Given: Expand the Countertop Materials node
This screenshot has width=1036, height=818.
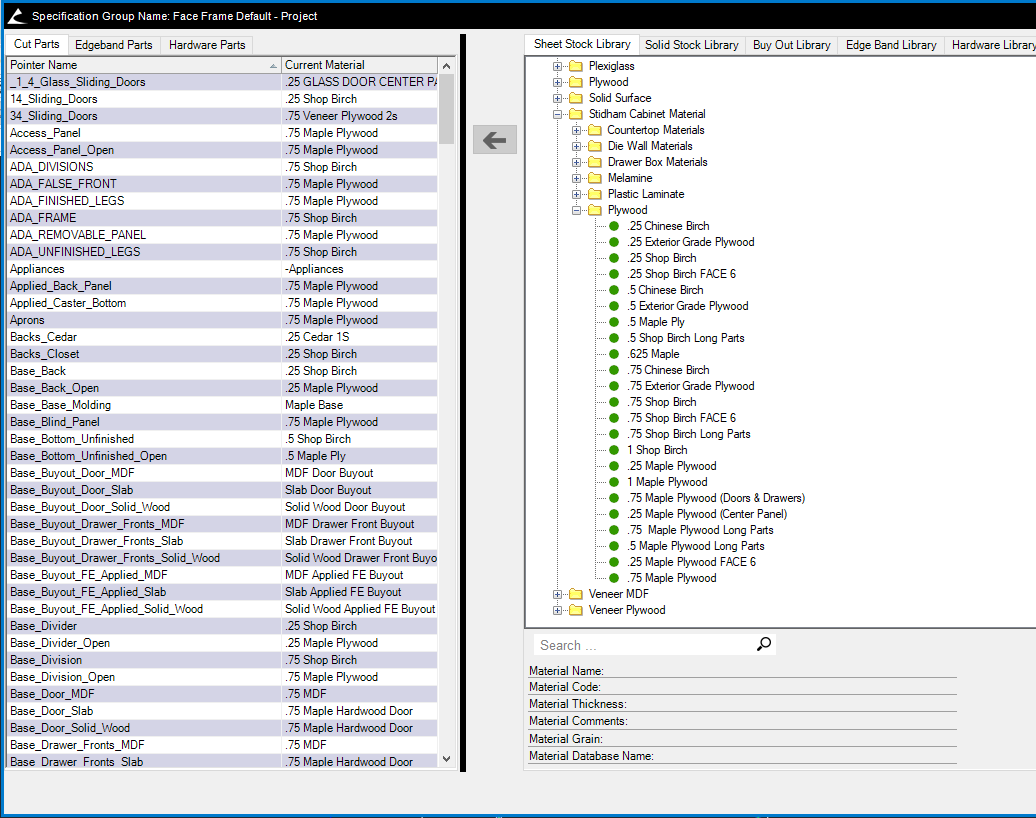Looking at the screenshot, I should [576, 130].
